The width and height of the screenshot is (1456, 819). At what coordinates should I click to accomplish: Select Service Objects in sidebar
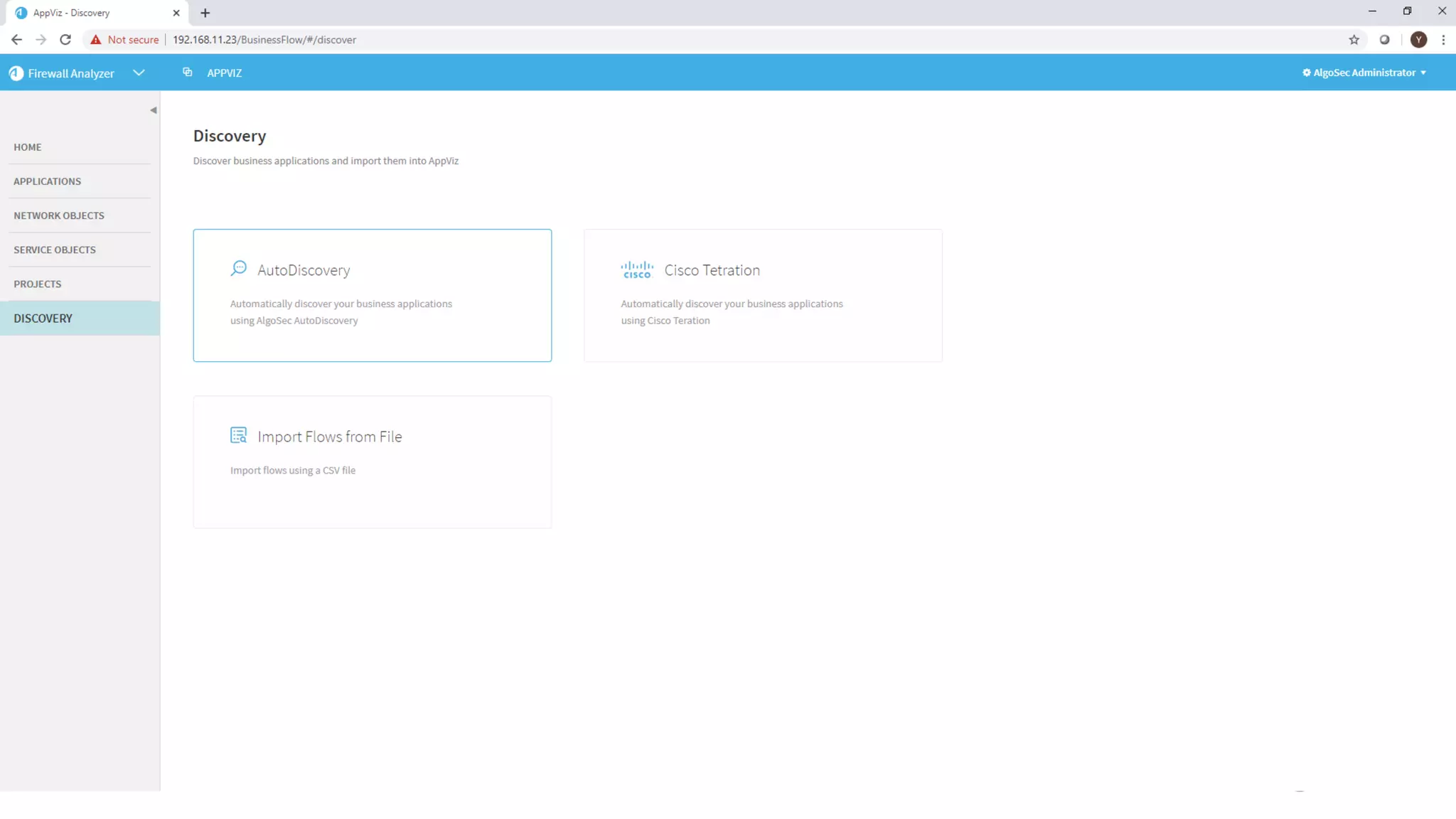coord(54,250)
